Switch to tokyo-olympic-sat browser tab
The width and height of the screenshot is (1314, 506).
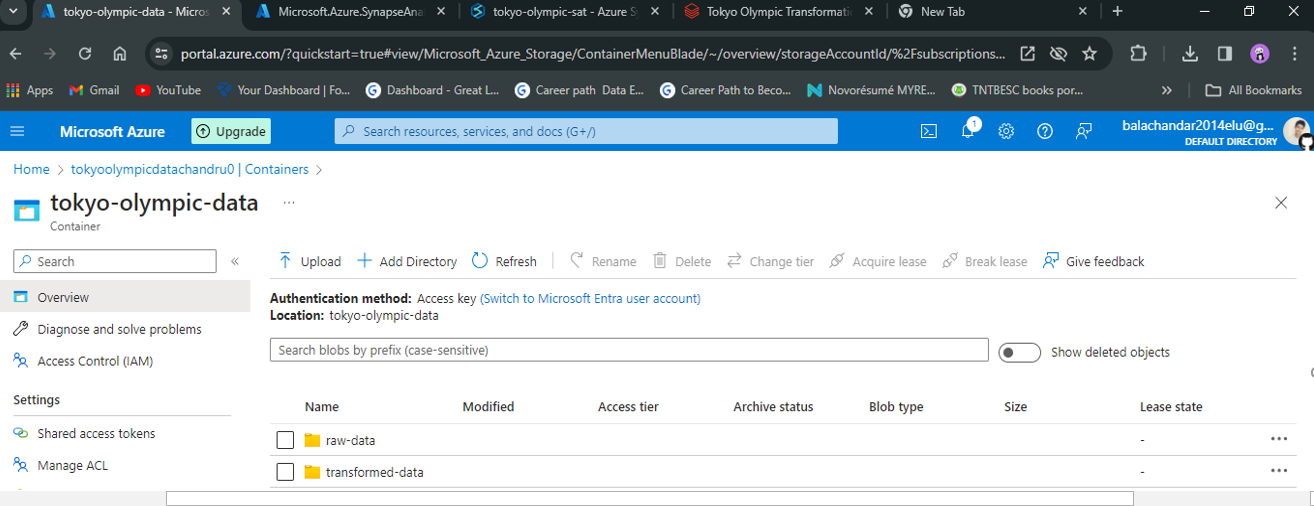pos(562,12)
